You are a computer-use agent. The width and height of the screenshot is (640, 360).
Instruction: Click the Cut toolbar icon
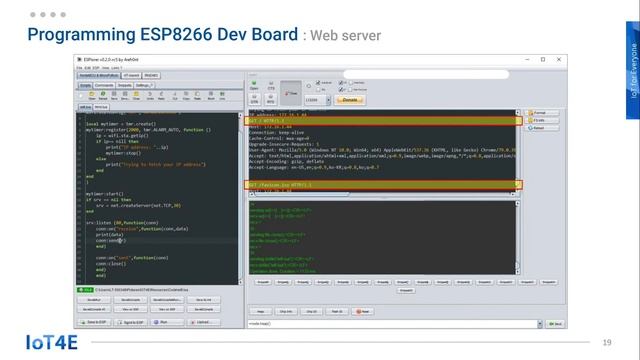175,96
